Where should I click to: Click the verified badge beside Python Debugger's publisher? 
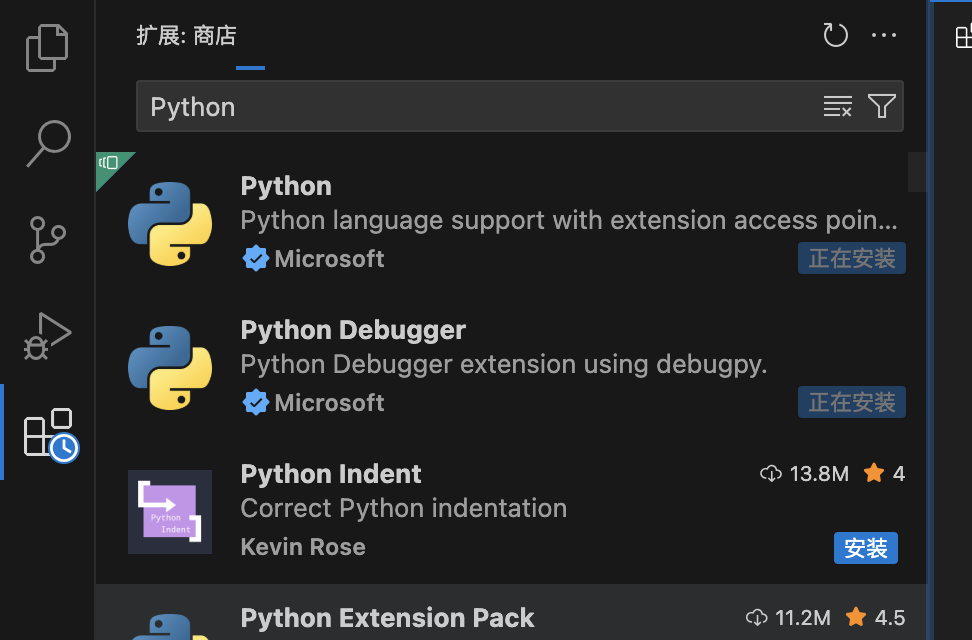click(x=255, y=402)
